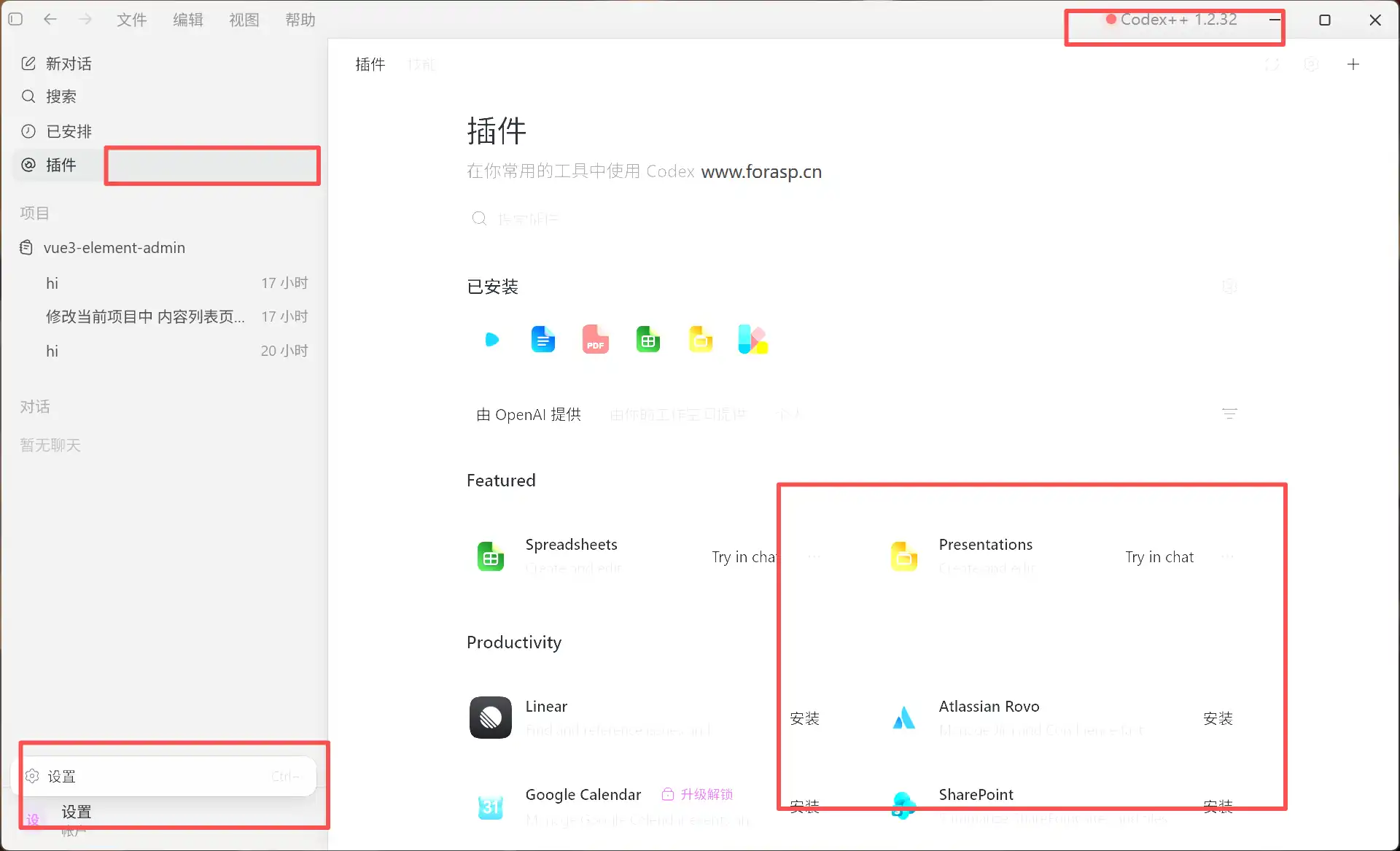The width and height of the screenshot is (1400, 851).
Task: Click the Google Calendar 31 icon
Action: [x=491, y=807]
